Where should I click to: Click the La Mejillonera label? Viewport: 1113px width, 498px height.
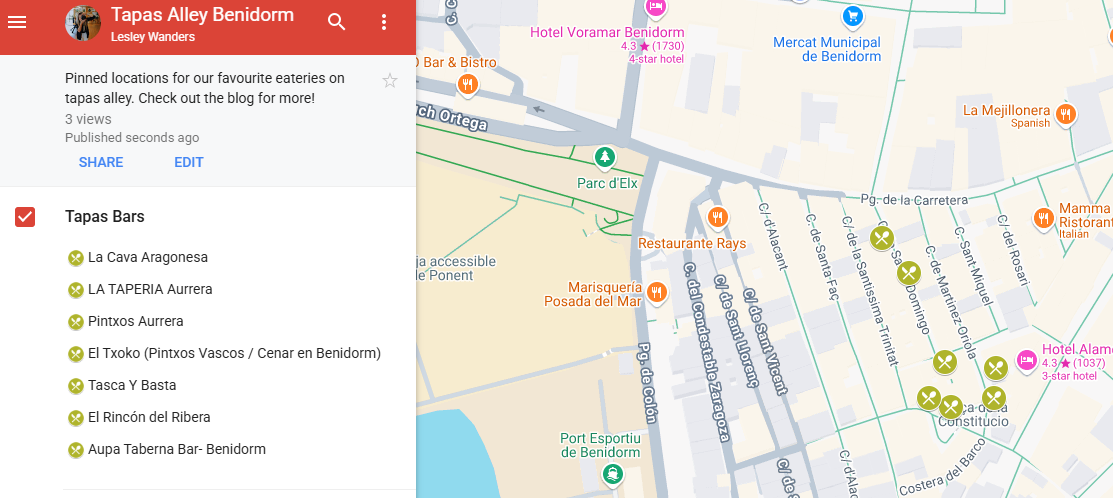tap(1006, 111)
